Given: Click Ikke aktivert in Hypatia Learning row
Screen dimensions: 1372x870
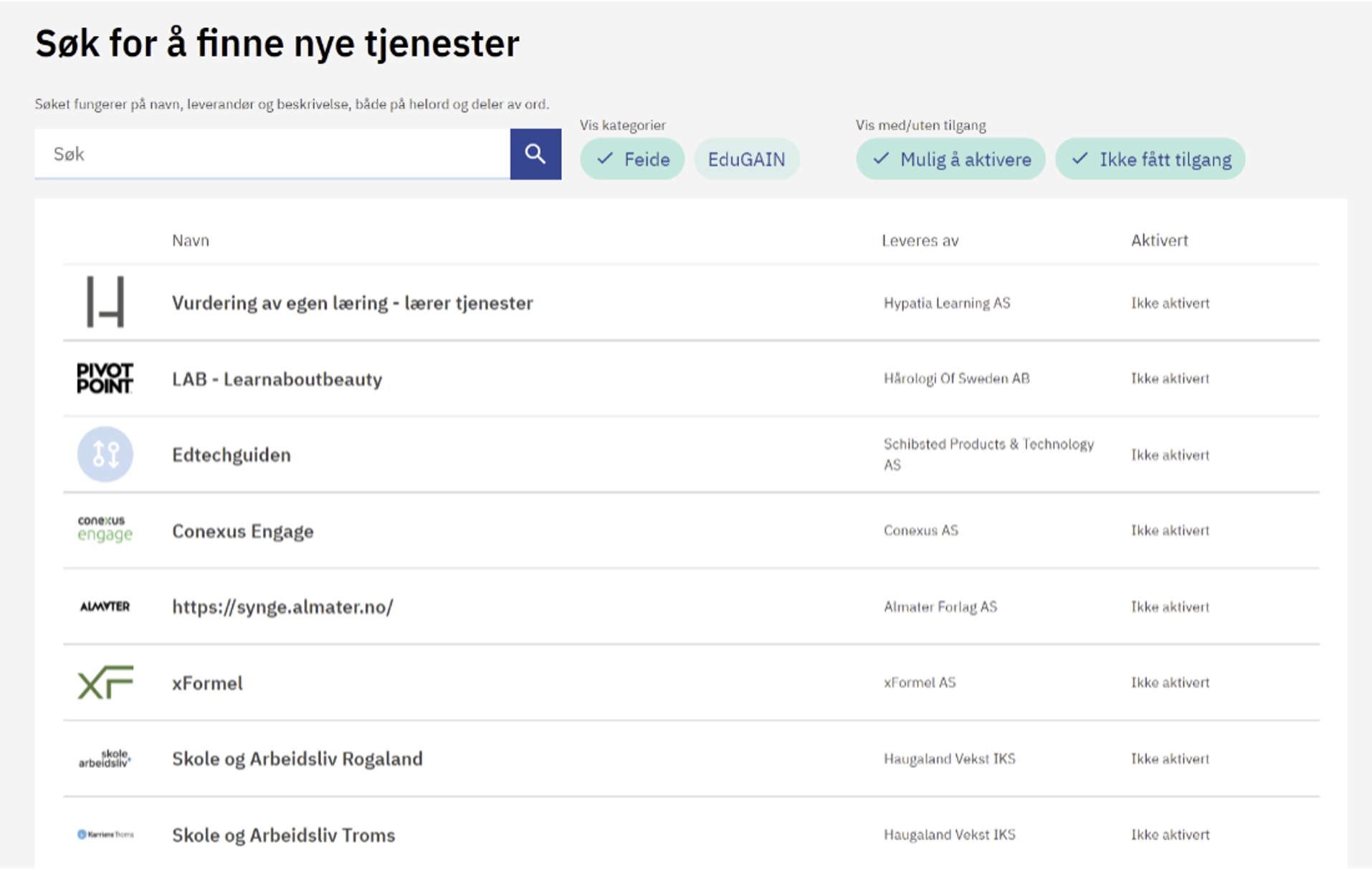Looking at the screenshot, I should [x=1171, y=303].
